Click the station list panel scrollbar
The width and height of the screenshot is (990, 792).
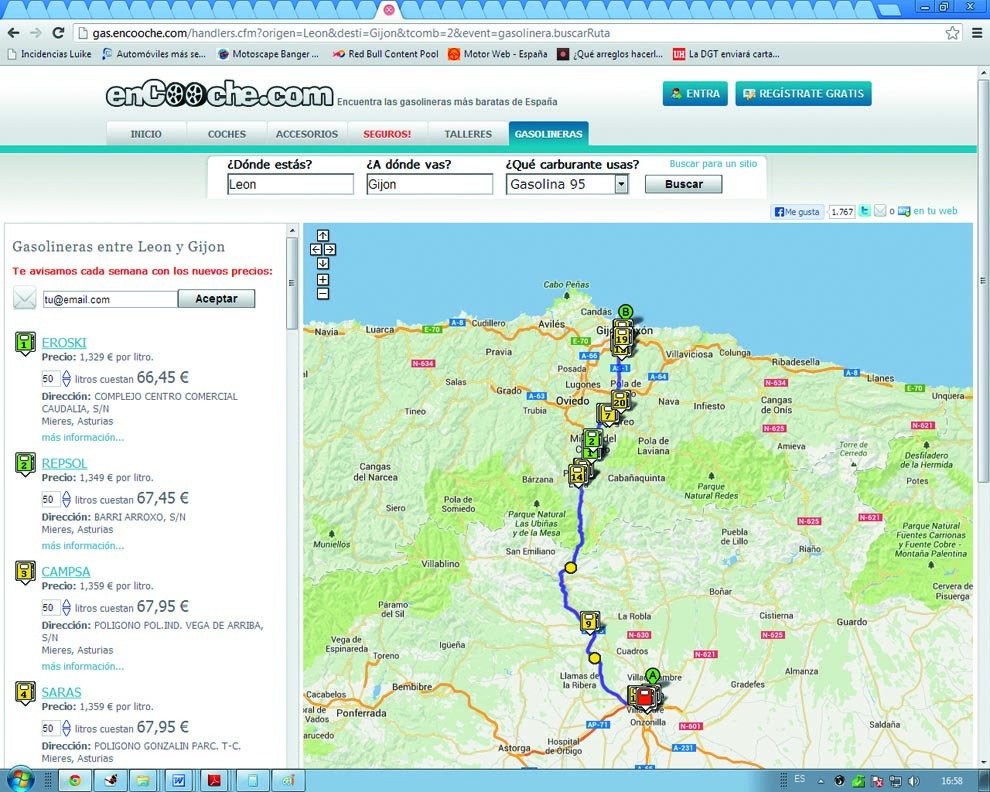(292, 283)
